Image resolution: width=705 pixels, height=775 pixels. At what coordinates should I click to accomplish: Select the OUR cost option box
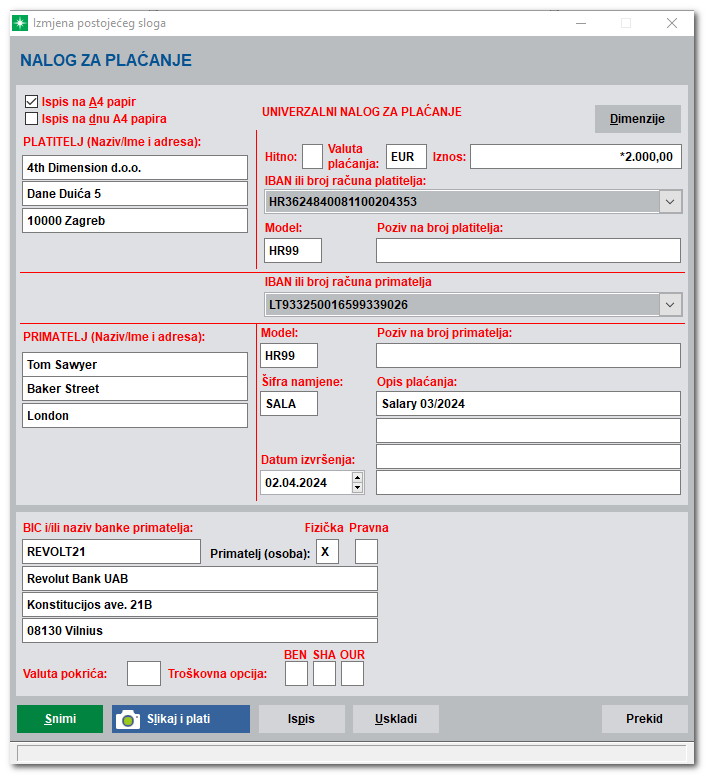click(352, 674)
